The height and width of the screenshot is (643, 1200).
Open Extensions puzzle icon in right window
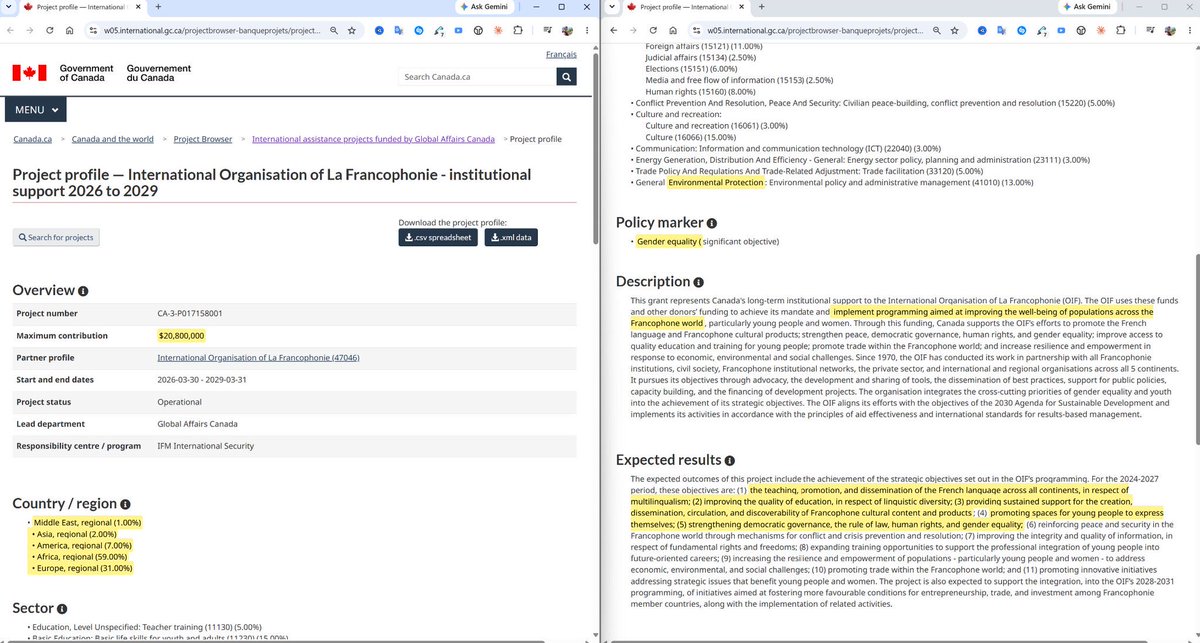tap(1120, 31)
